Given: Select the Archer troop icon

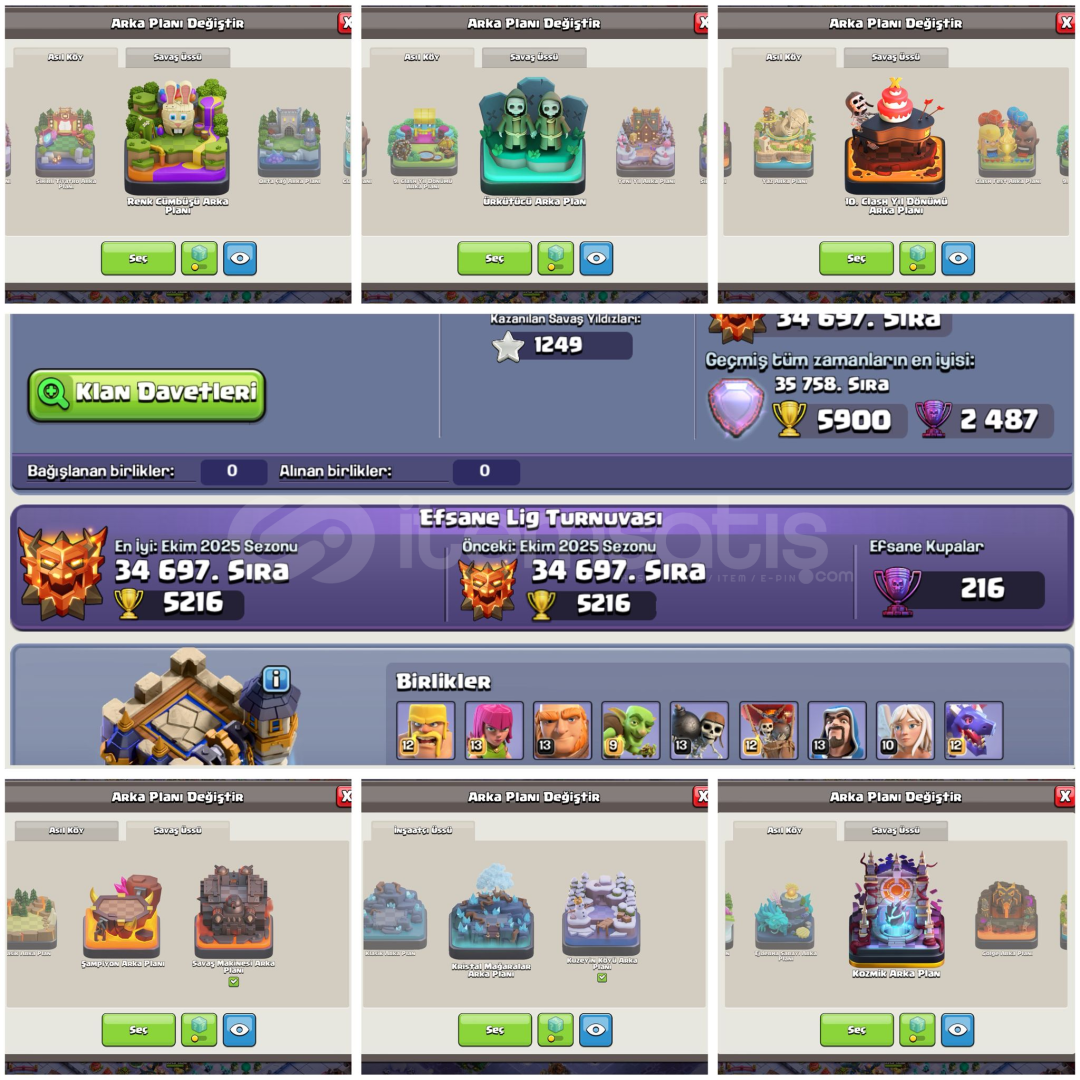Looking at the screenshot, I should pyautogui.click(x=494, y=730).
